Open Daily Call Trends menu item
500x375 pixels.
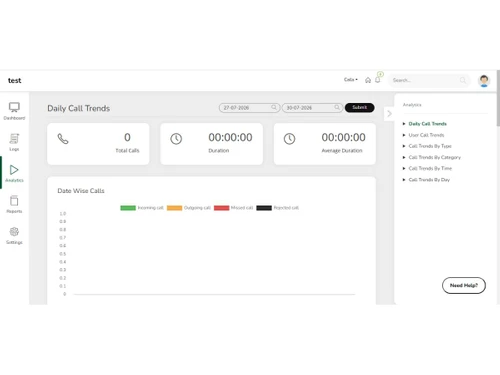pos(427,124)
